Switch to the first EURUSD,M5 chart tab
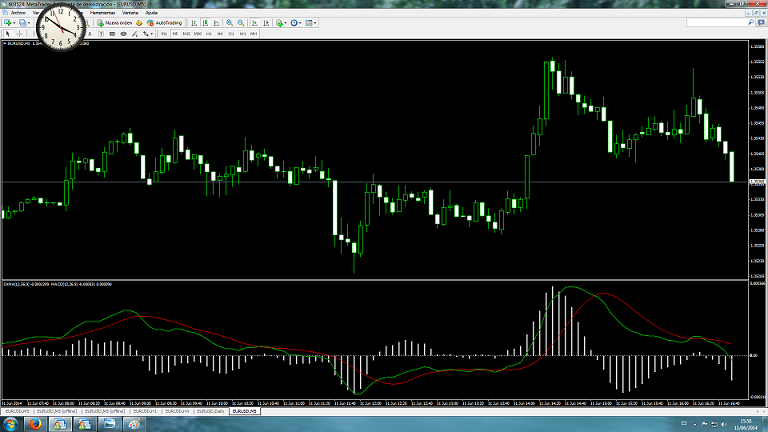 (17, 411)
